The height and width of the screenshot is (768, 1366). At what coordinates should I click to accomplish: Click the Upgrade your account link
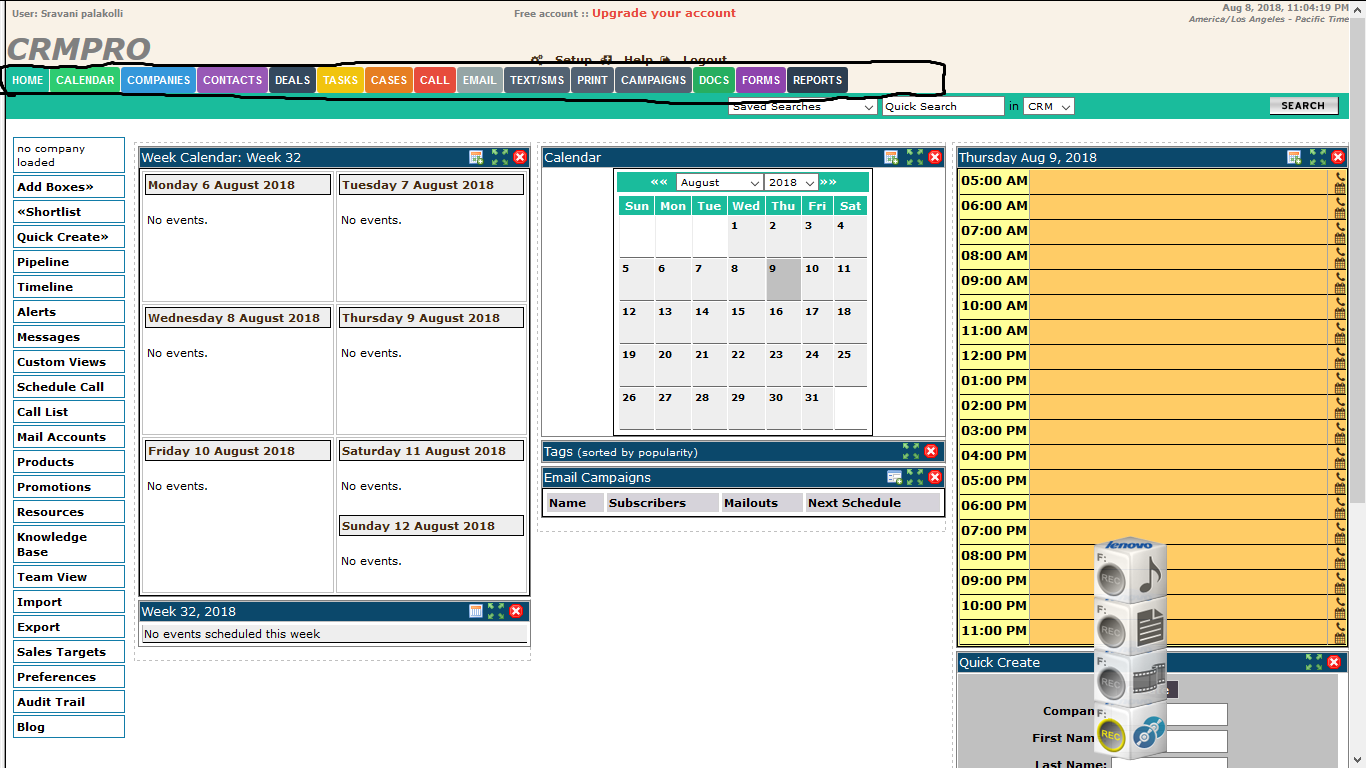pyautogui.click(x=664, y=13)
